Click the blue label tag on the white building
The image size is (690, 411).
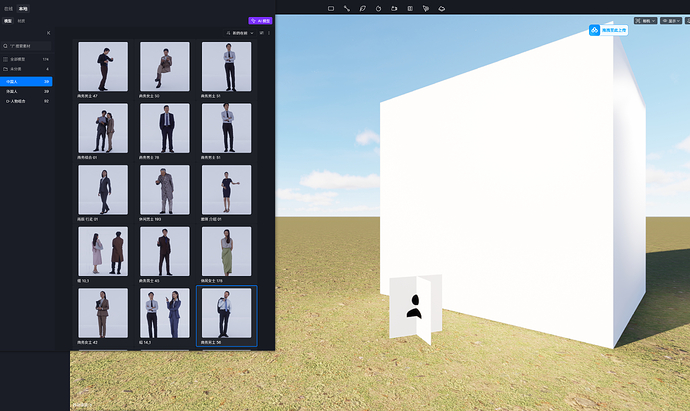point(607,31)
